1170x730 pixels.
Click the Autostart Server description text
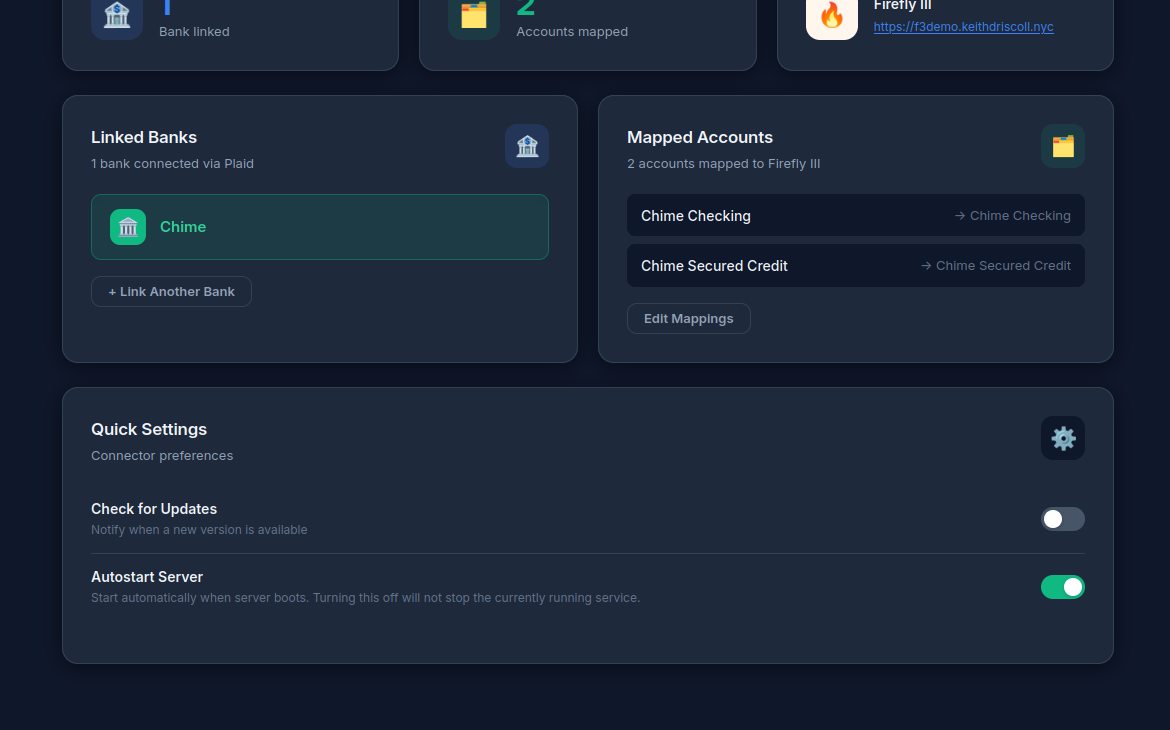tap(366, 598)
